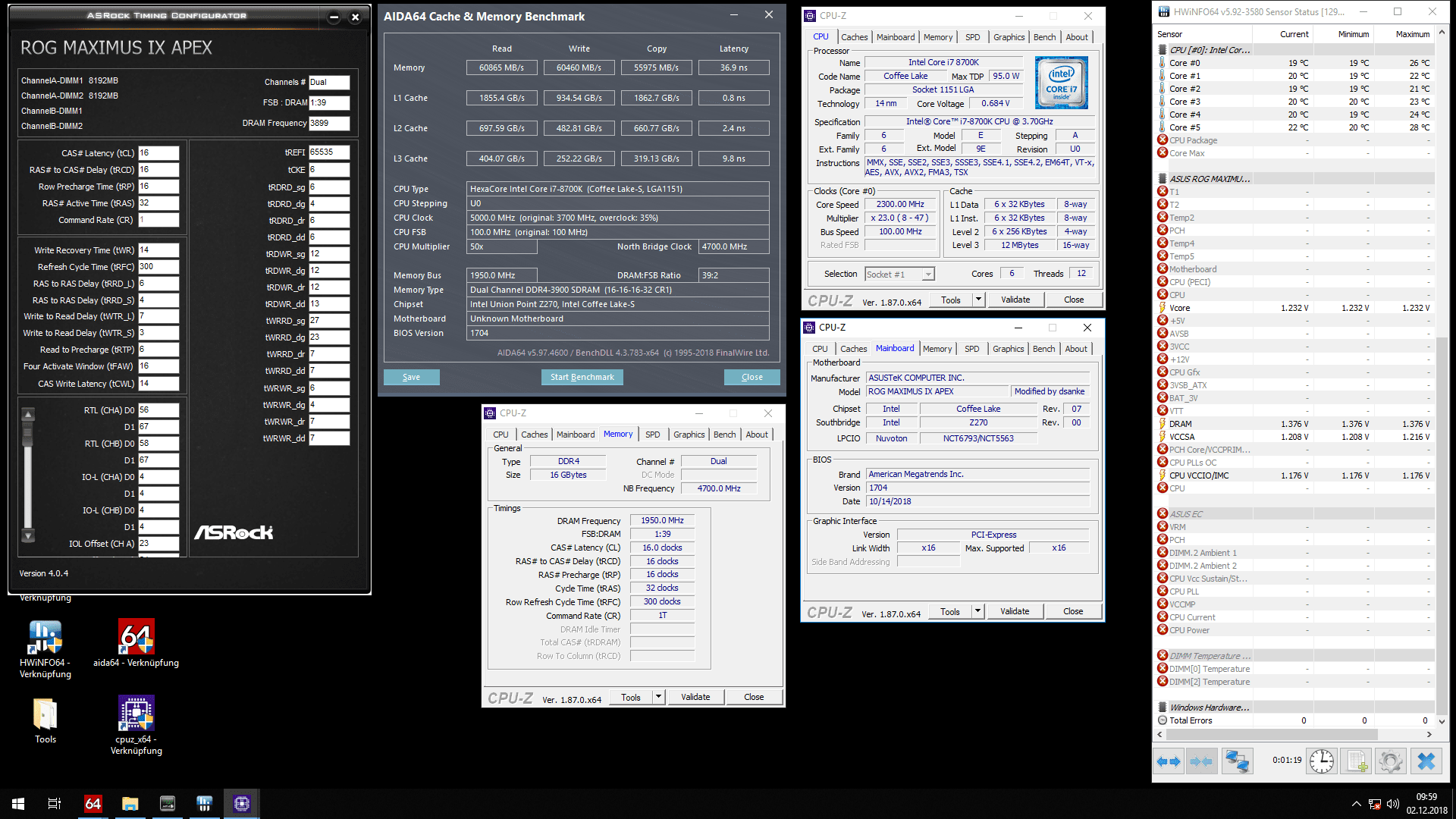Start logging with the HWiNFO sheet-plus icon
This screenshot has width=1456, height=819.
click(1357, 761)
